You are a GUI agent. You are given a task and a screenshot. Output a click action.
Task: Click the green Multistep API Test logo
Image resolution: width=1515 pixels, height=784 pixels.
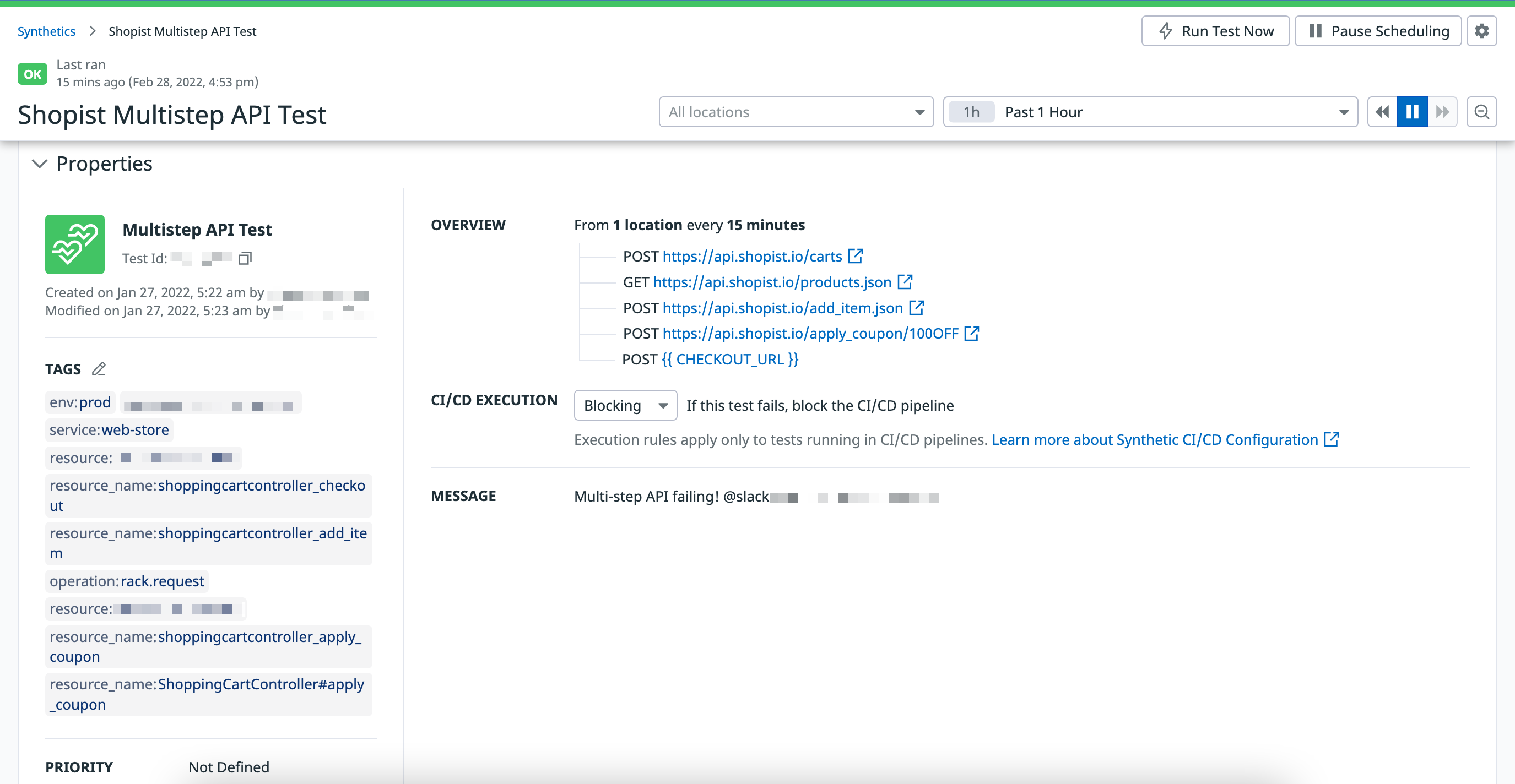75,244
